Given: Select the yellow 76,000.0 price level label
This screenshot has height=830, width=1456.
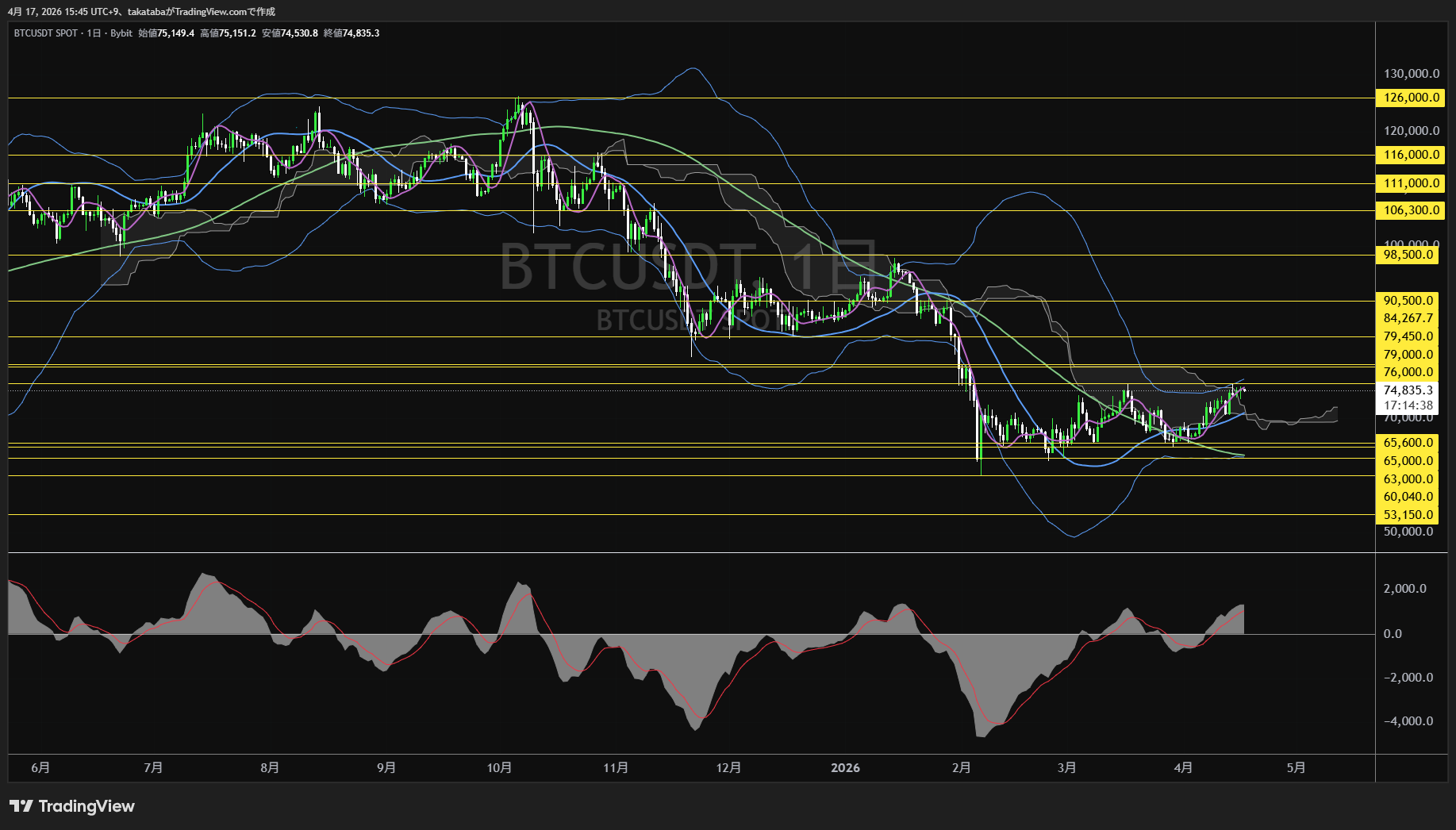Looking at the screenshot, I should pyautogui.click(x=1407, y=371).
